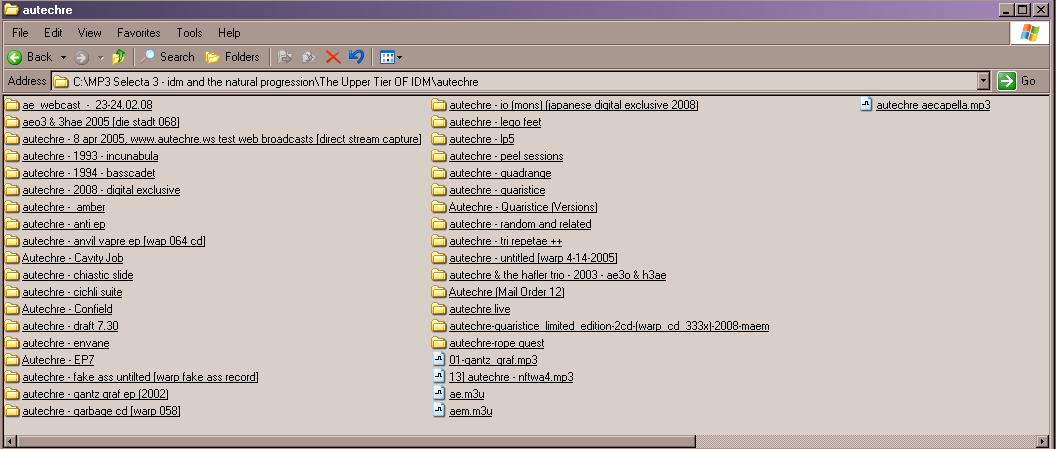Open the File menu
The image size is (1056, 449).
pos(20,33)
